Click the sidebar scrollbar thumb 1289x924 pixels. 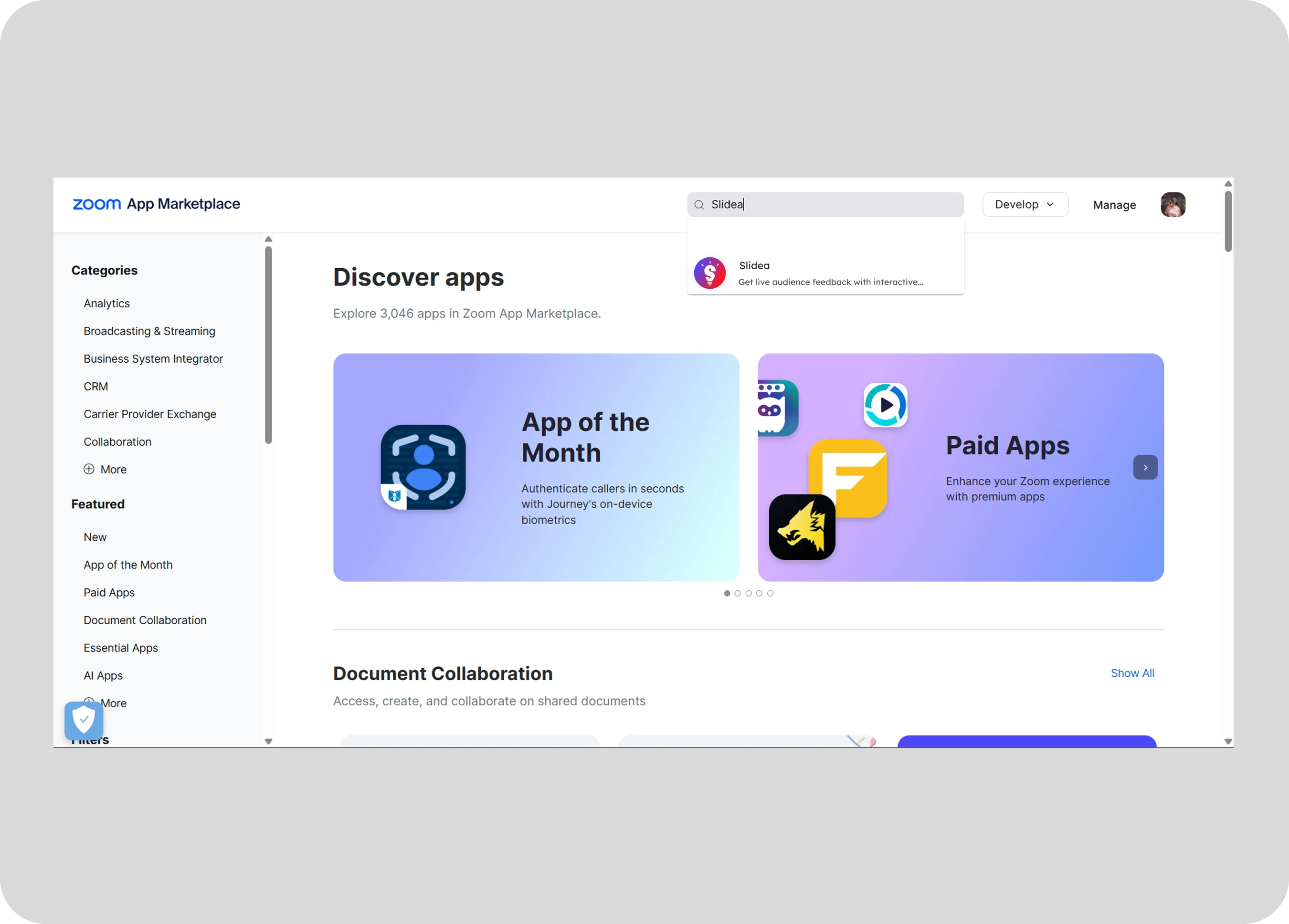[268, 345]
